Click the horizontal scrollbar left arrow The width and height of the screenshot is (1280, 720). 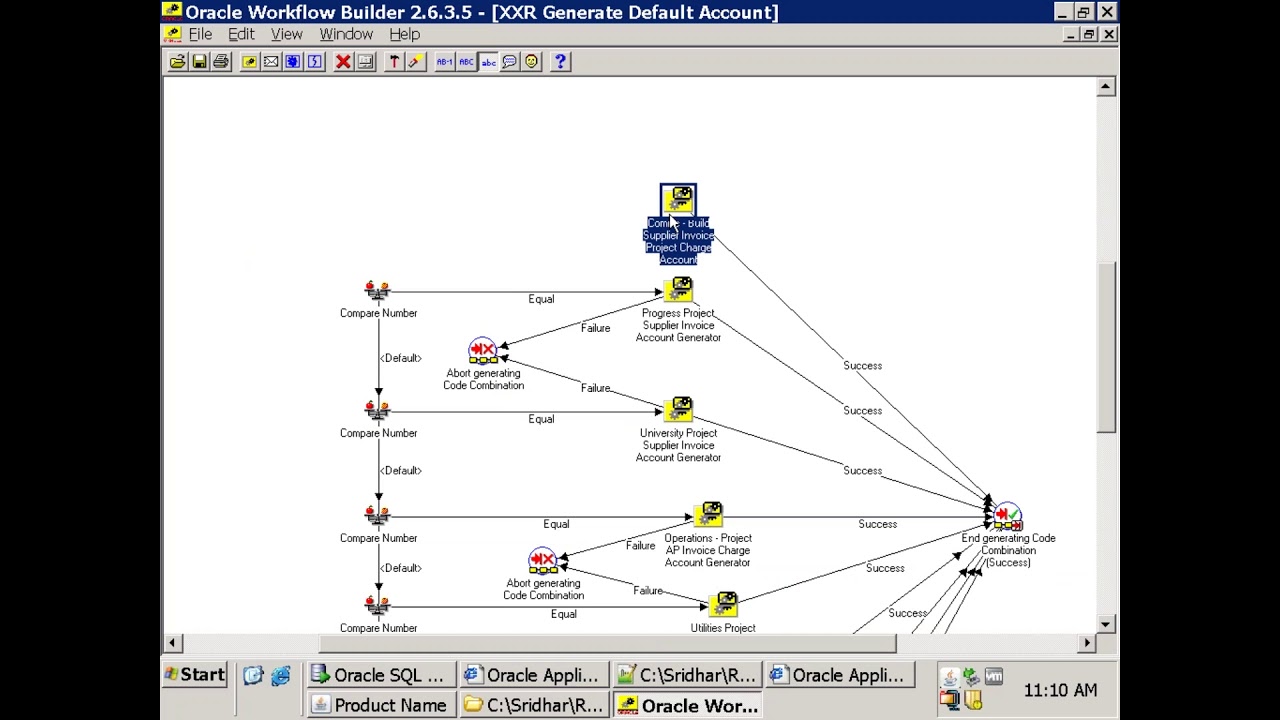[172, 643]
